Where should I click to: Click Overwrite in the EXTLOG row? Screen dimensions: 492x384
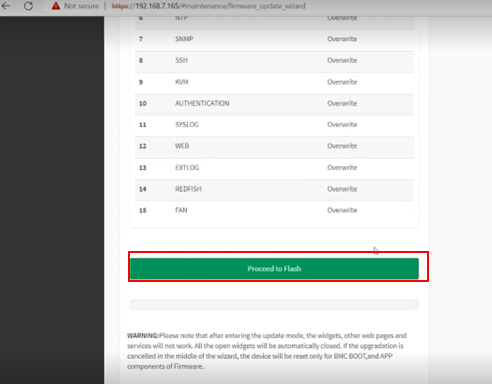tap(342, 168)
